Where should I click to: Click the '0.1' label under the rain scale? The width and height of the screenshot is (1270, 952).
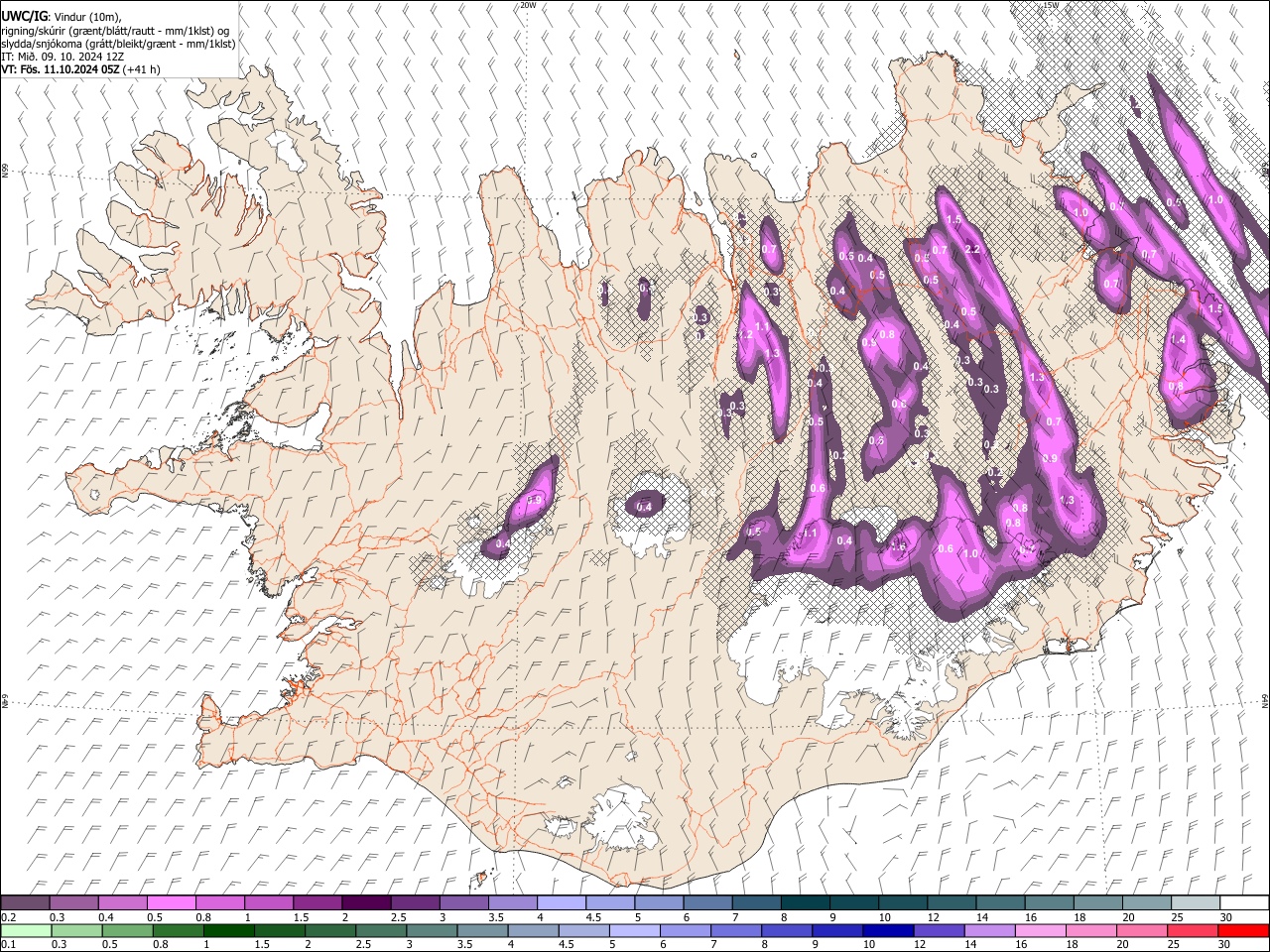click(8, 944)
